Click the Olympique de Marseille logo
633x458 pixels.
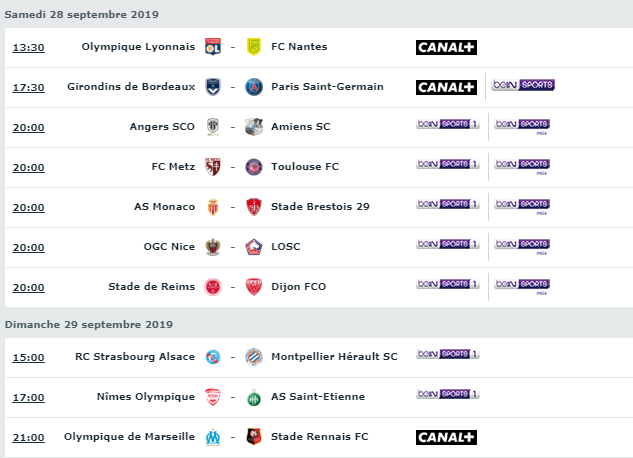213,437
